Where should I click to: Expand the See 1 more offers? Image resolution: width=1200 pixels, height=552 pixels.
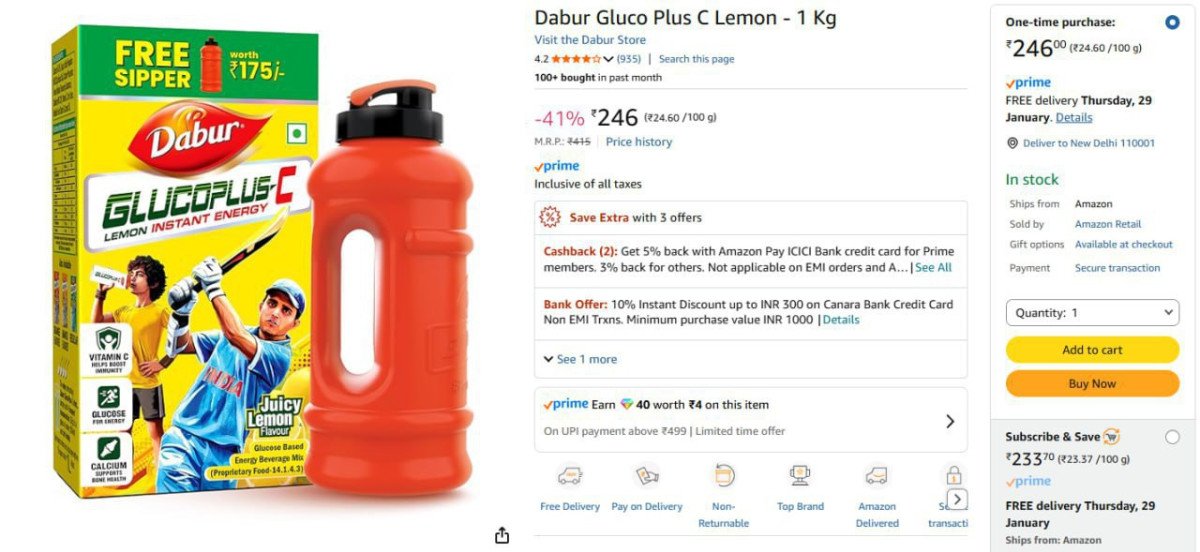click(x=580, y=359)
